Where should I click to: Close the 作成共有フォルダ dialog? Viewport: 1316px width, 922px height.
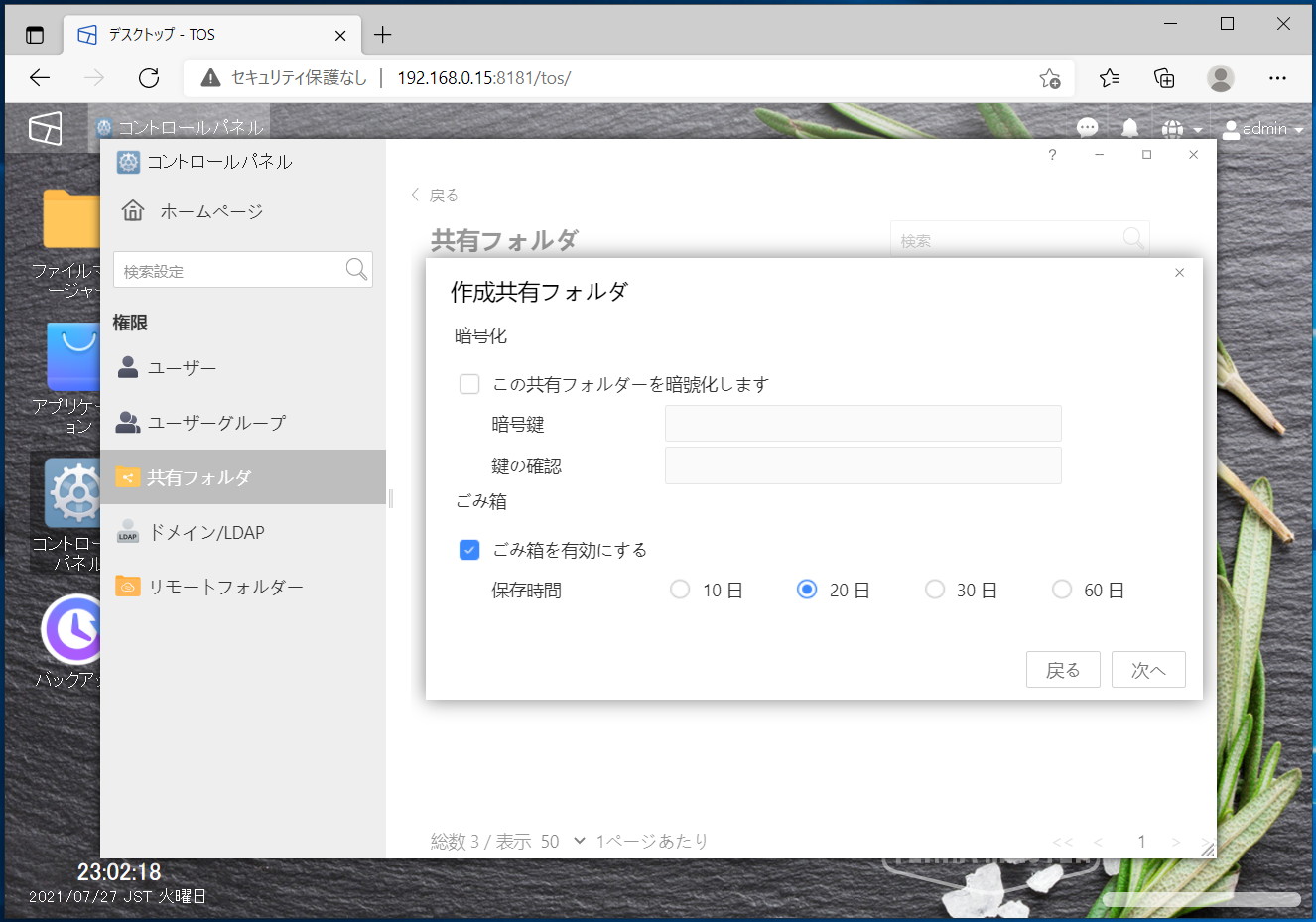[1179, 273]
